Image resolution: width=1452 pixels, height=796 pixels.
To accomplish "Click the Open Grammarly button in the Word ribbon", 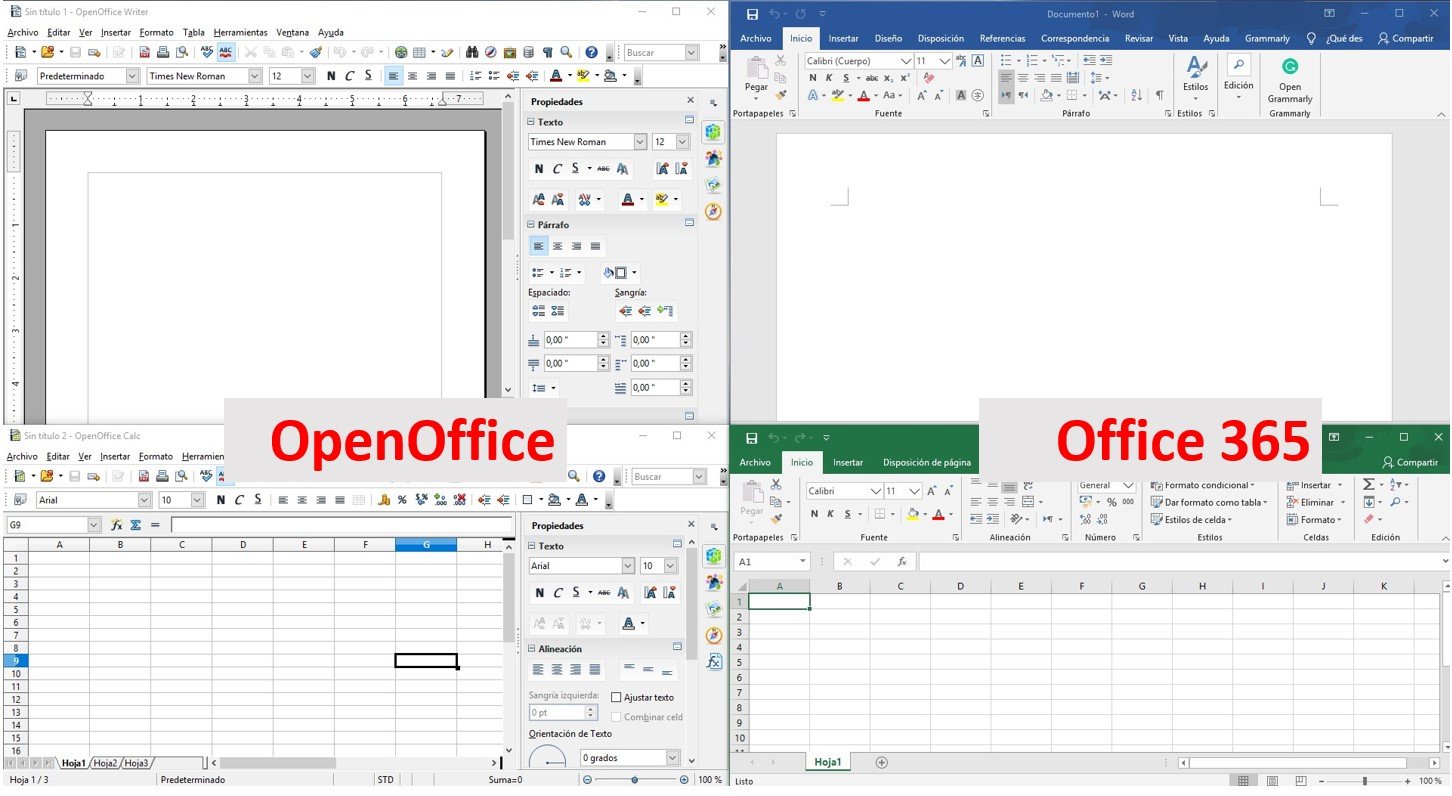I will 1290,80.
